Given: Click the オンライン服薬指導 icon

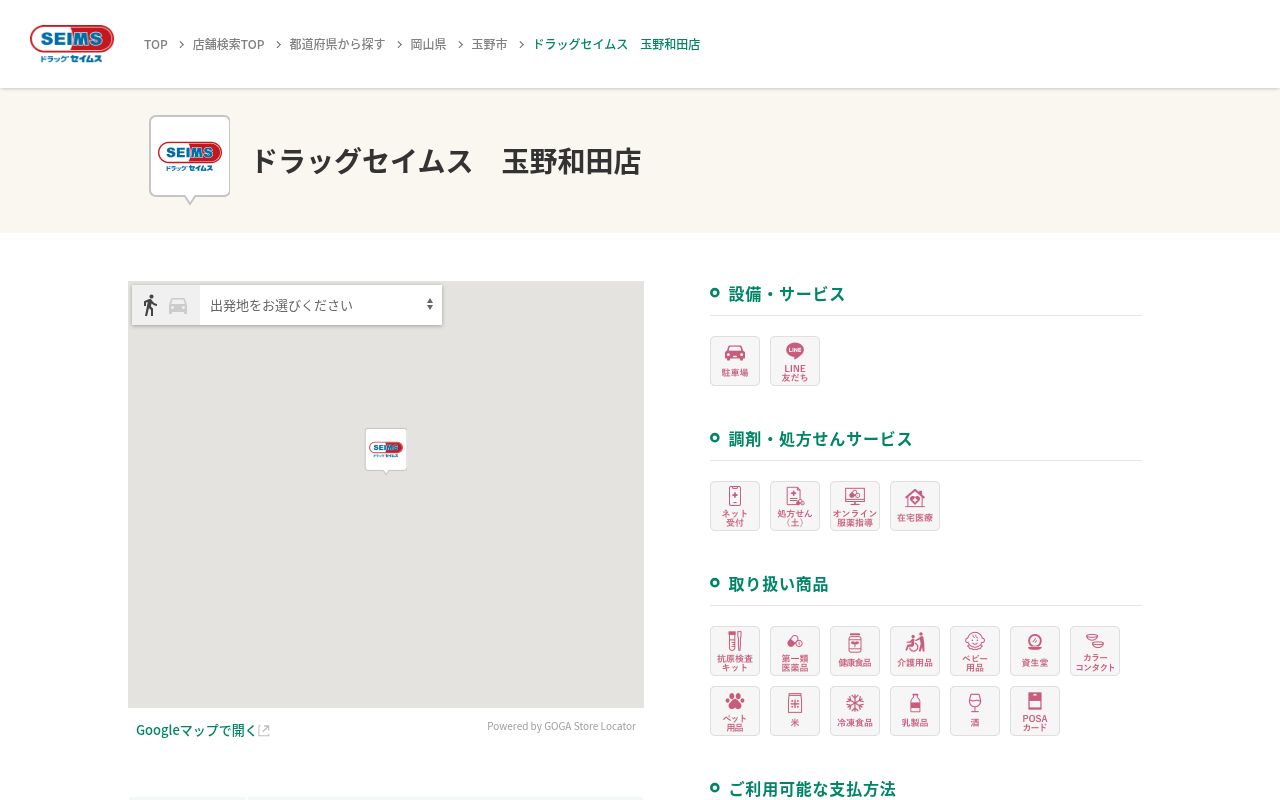Looking at the screenshot, I should [855, 506].
